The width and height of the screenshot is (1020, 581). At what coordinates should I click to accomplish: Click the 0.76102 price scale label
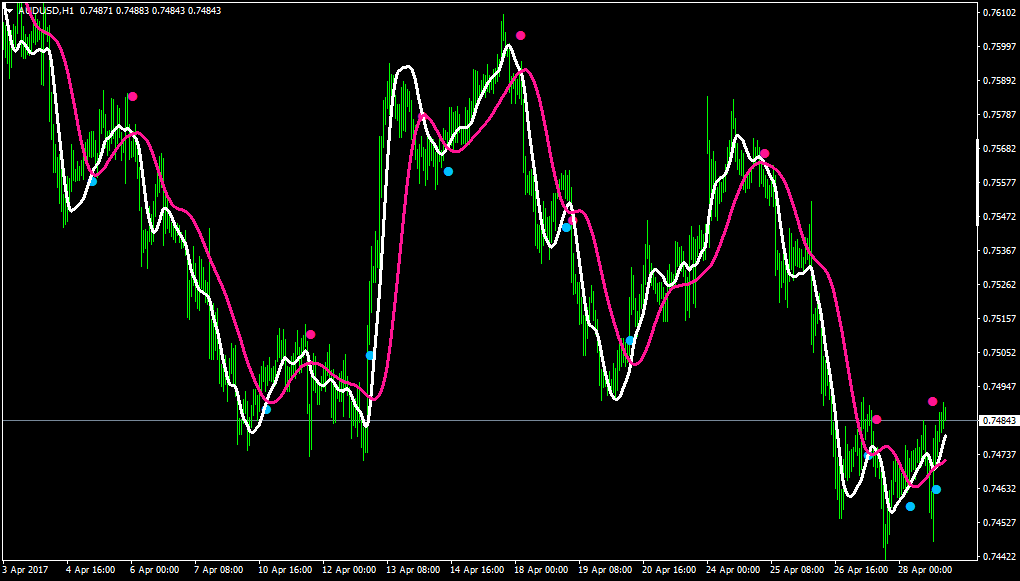1000,12
